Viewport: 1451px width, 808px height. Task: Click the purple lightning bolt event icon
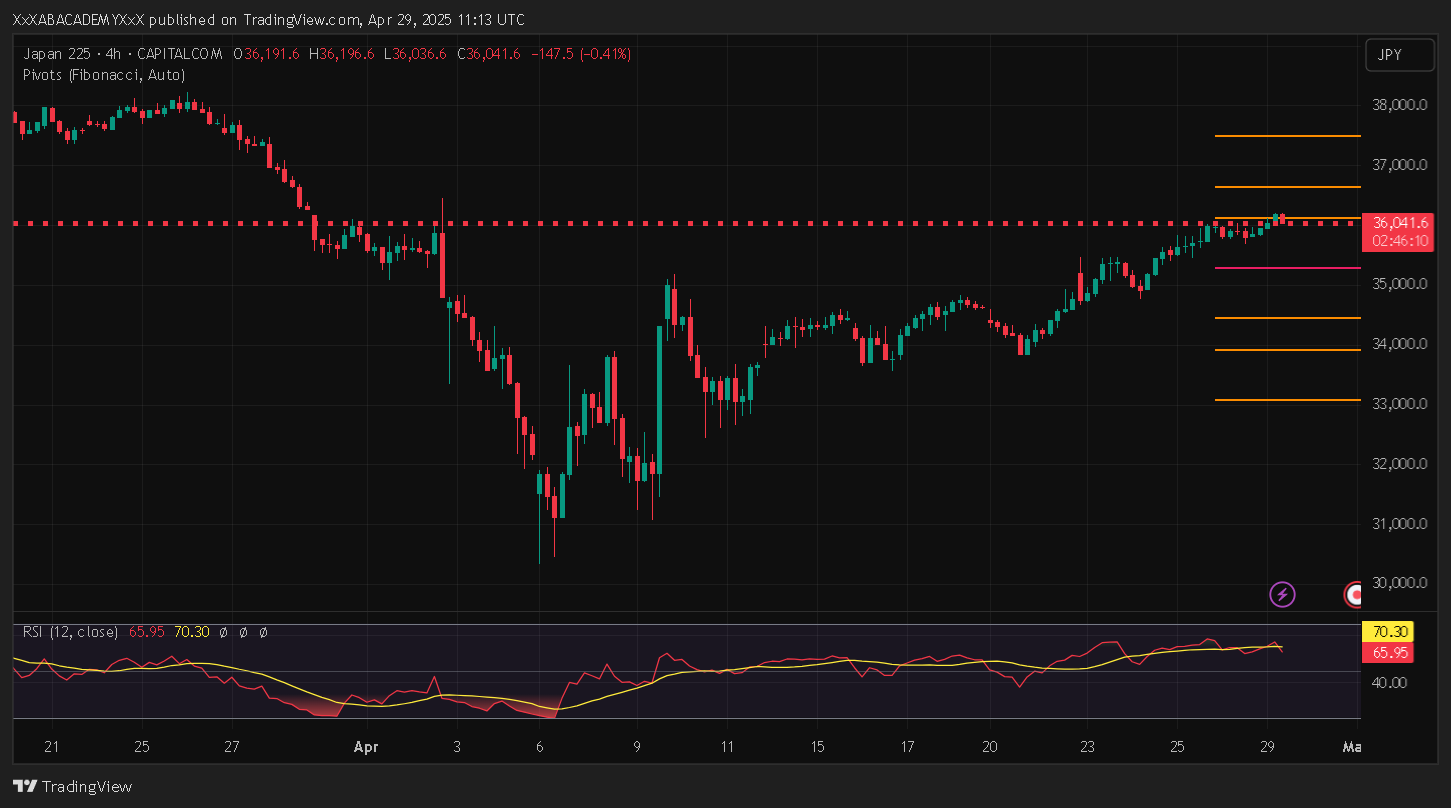coord(1282,595)
